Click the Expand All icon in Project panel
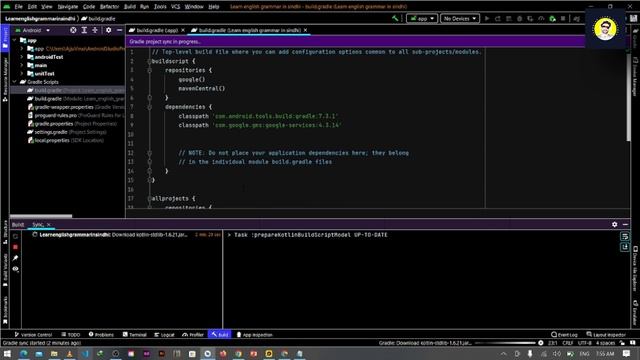Screen dimensions: 640x360 pyautogui.click(x=84, y=30)
